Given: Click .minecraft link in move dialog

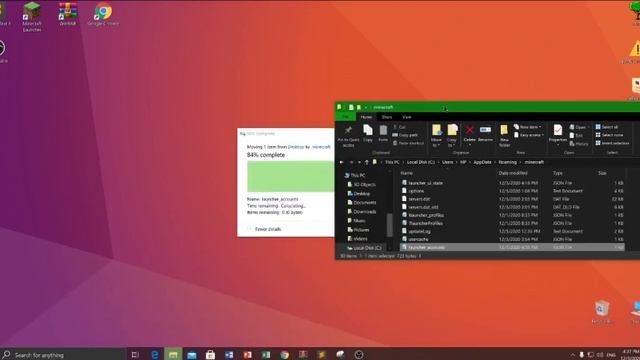Looking at the screenshot, I should [x=321, y=147].
